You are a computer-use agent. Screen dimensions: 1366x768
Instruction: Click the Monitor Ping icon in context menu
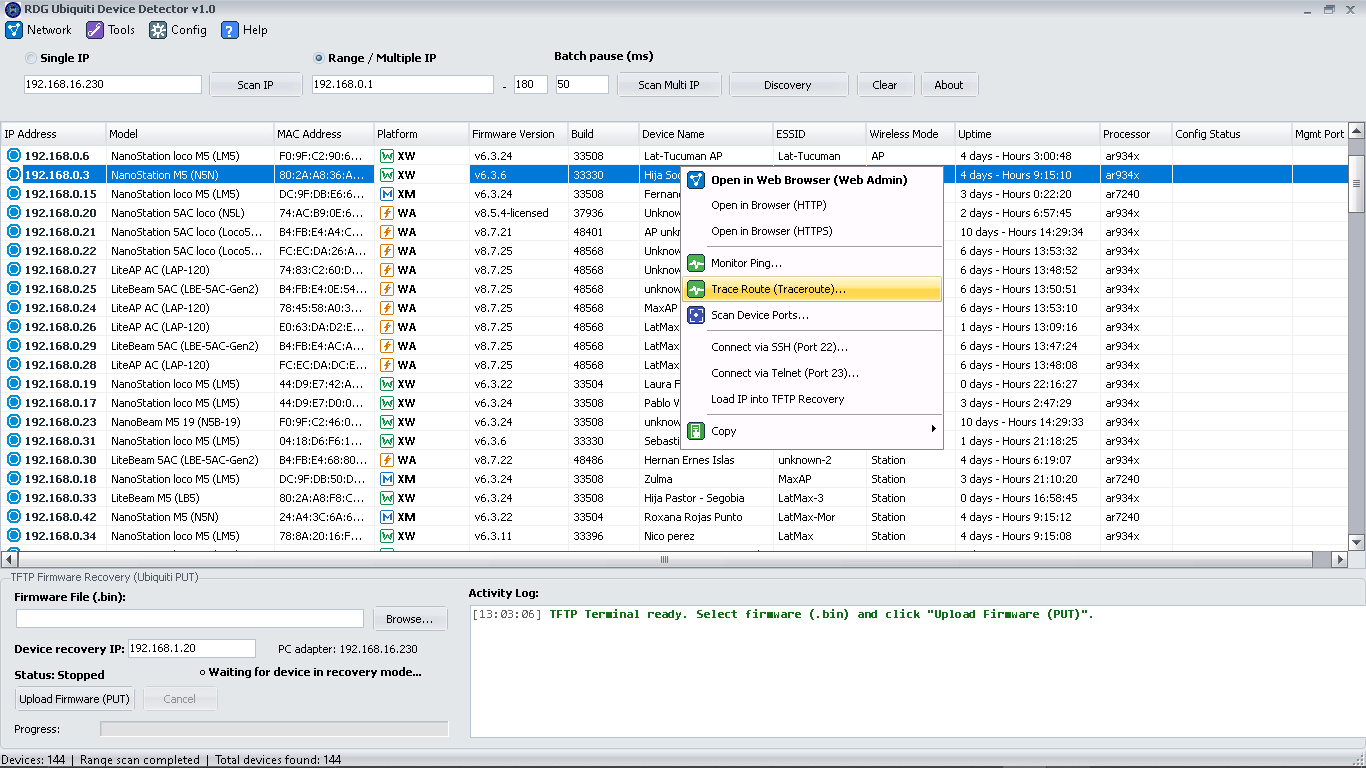point(696,264)
